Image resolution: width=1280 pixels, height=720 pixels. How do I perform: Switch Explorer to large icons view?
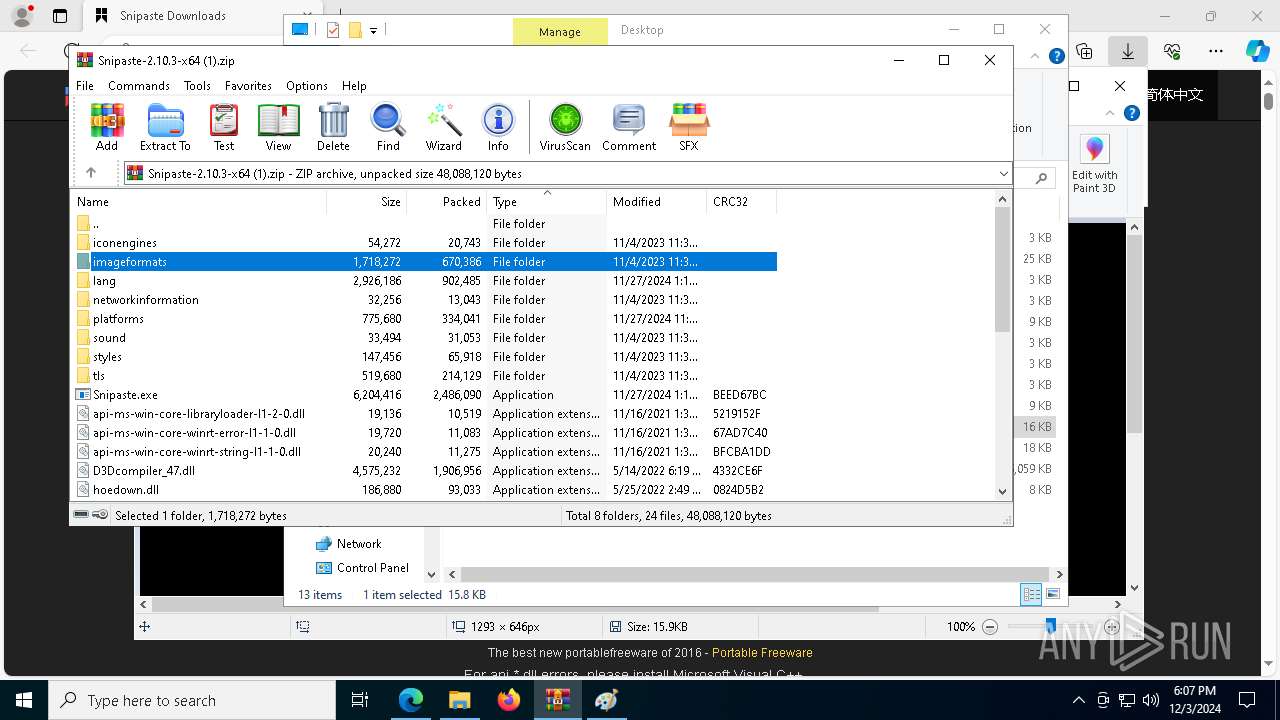tap(1052, 594)
